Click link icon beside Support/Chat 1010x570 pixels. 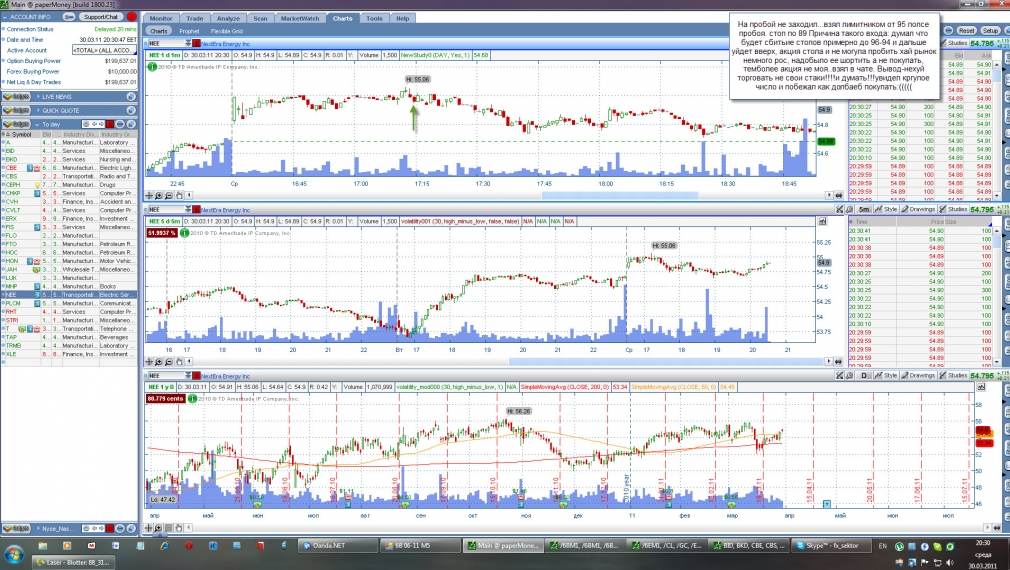(70, 16)
